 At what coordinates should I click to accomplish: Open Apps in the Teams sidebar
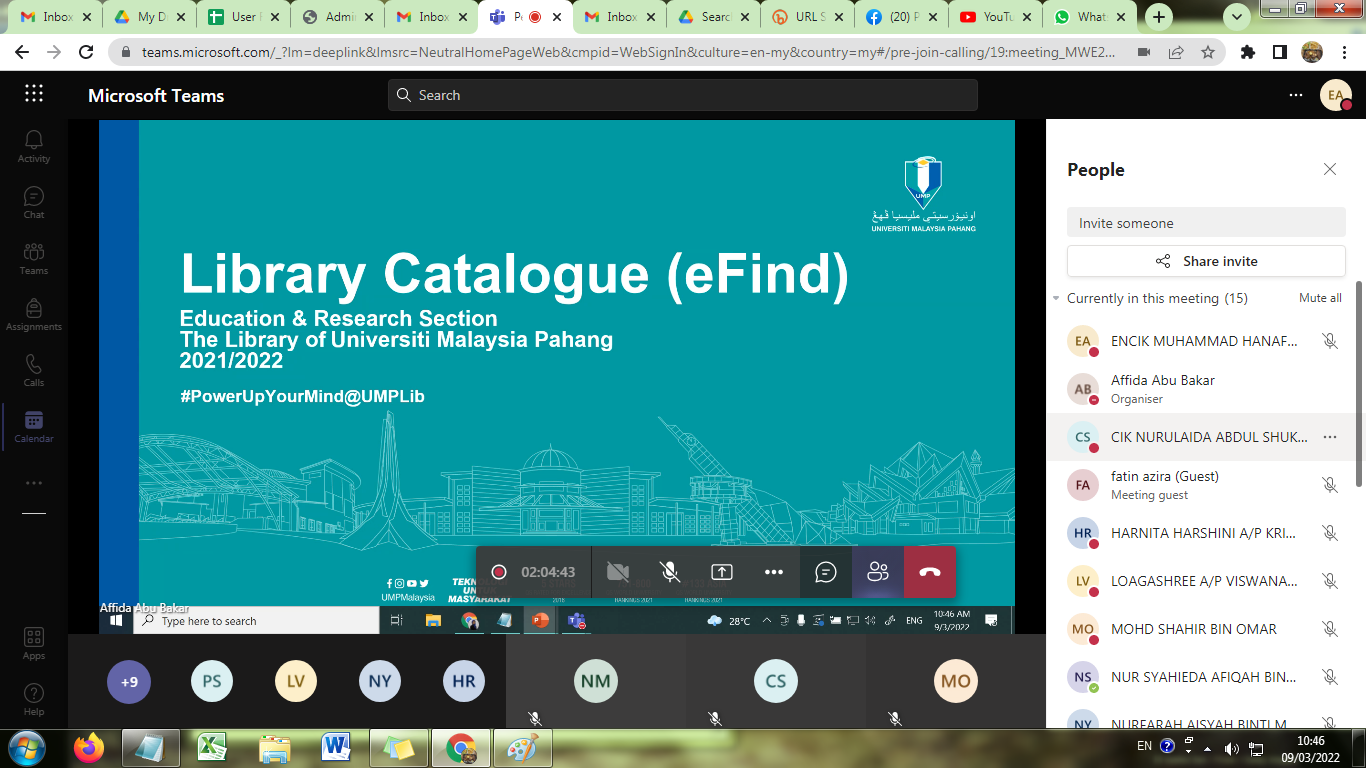[34, 643]
